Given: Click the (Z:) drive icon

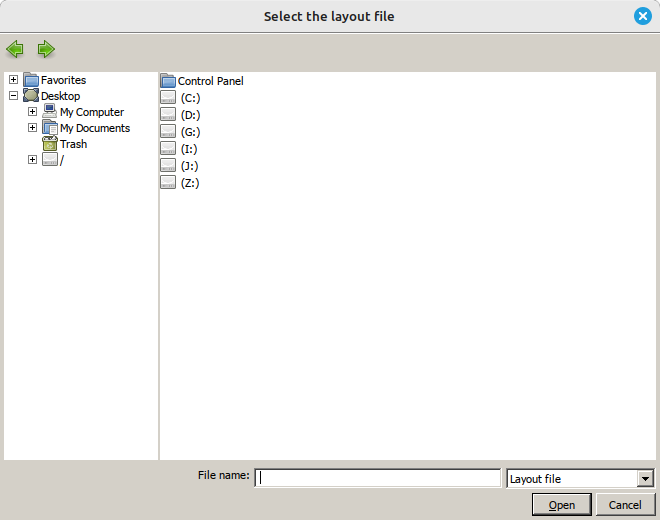Looking at the screenshot, I should pos(168,182).
